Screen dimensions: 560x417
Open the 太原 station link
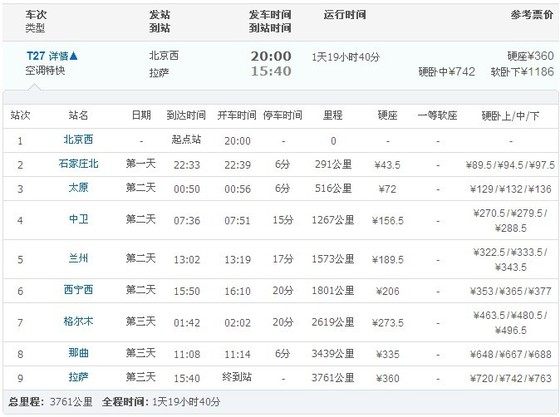tap(78, 187)
